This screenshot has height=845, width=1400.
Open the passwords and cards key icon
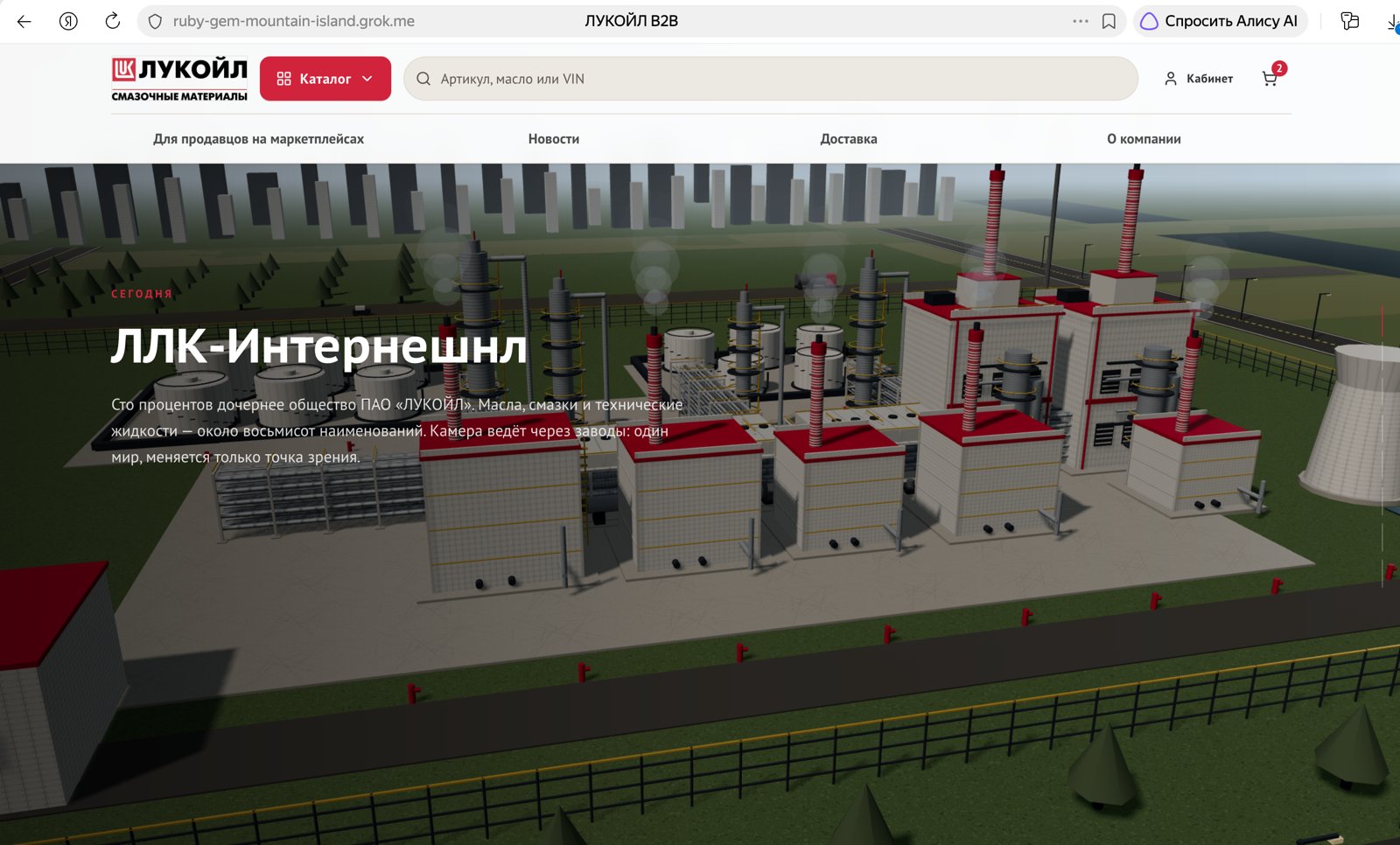coord(1350,21)
